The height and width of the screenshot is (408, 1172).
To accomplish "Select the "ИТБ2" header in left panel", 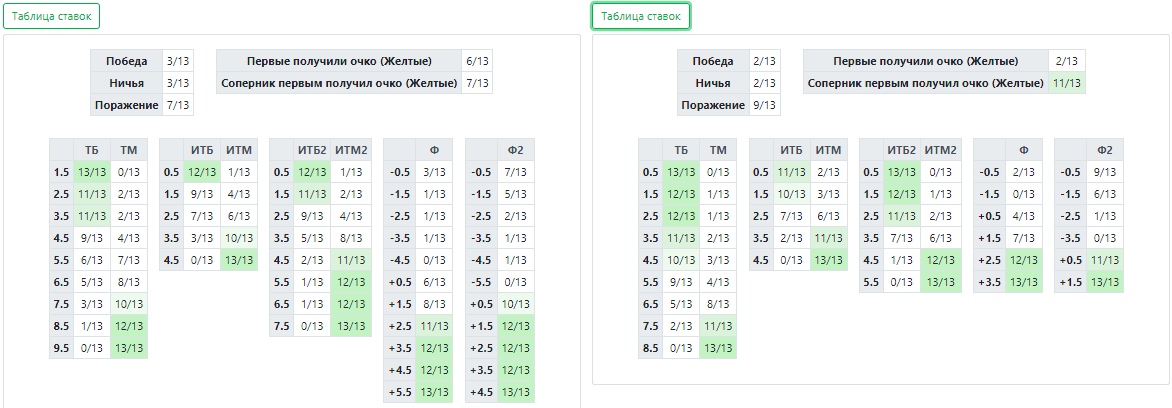I will pyautogui.click(x=312, y=150).
